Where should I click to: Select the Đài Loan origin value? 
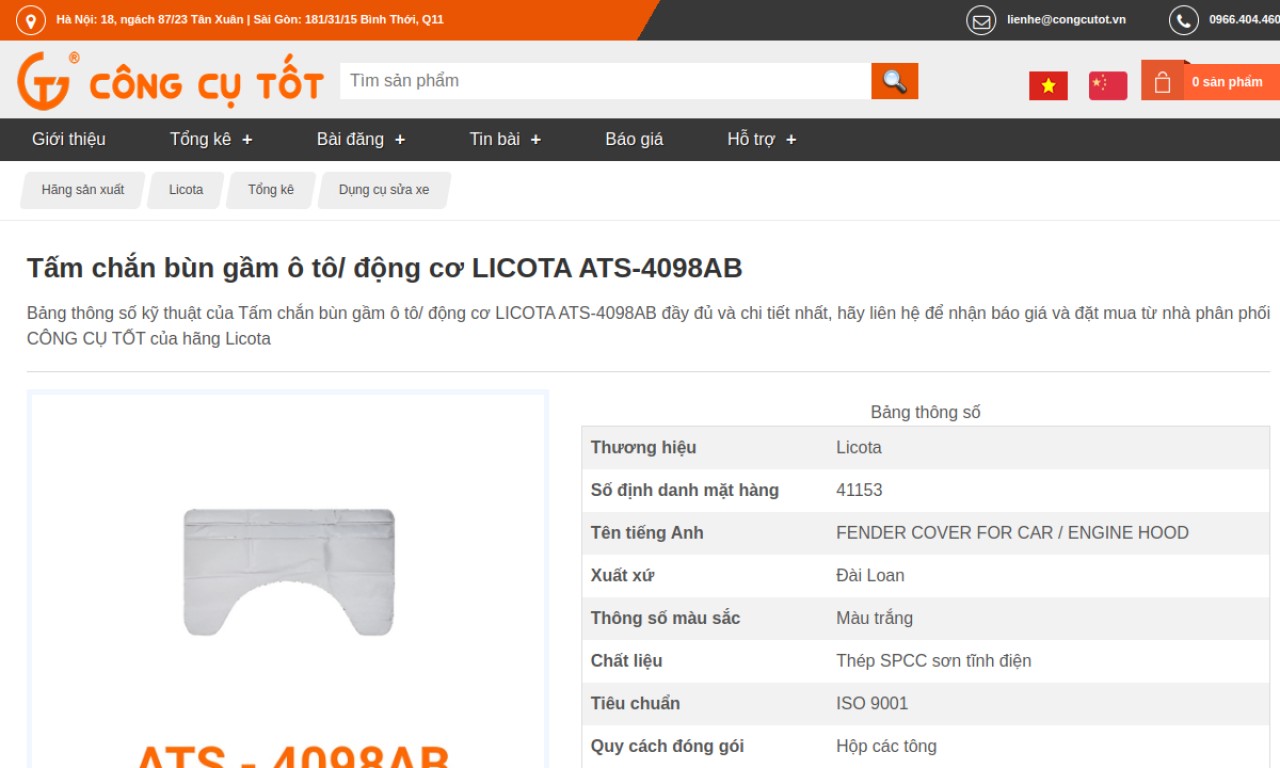pos(870,576)
